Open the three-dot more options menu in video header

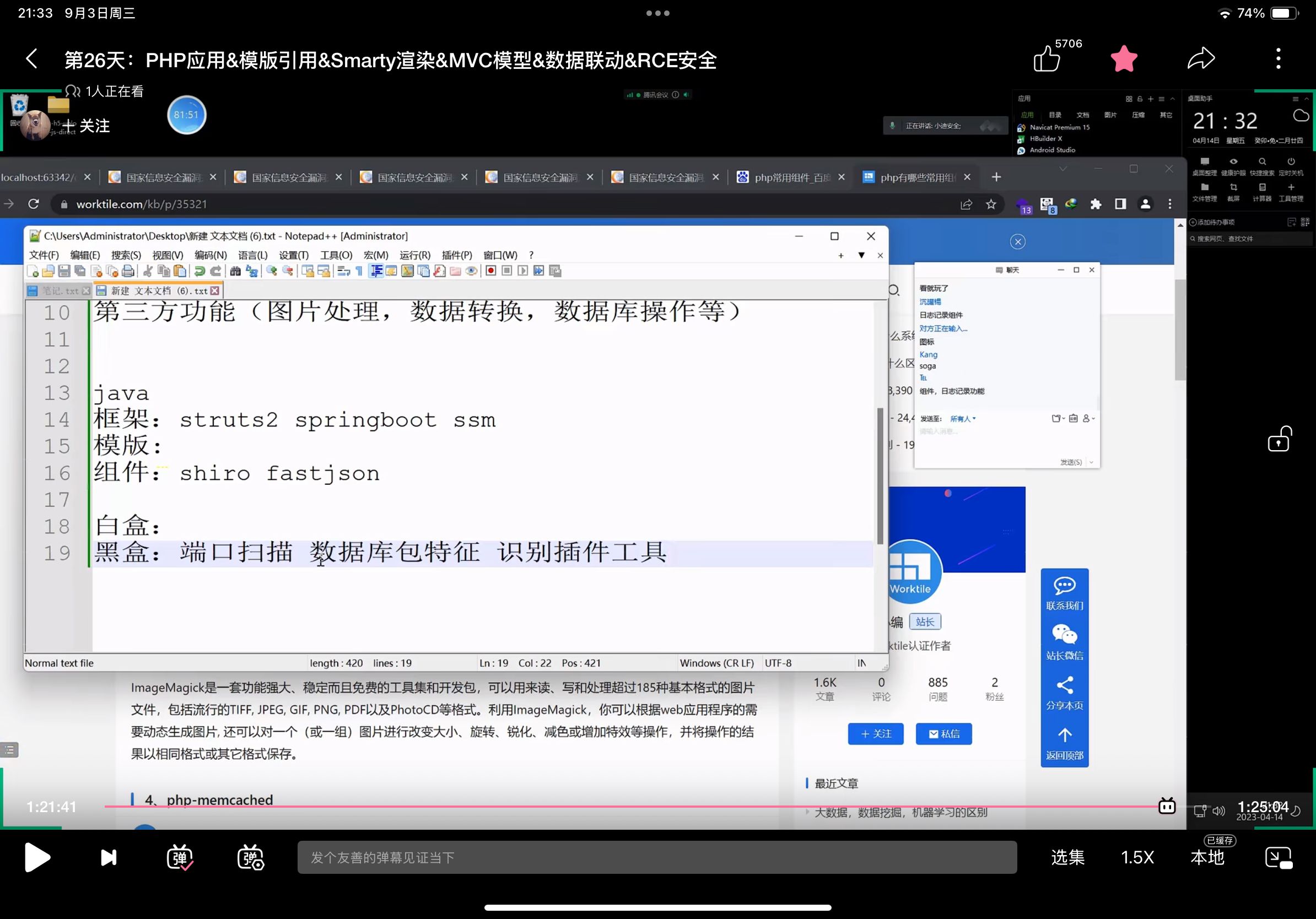click(x=1278, y=58)
